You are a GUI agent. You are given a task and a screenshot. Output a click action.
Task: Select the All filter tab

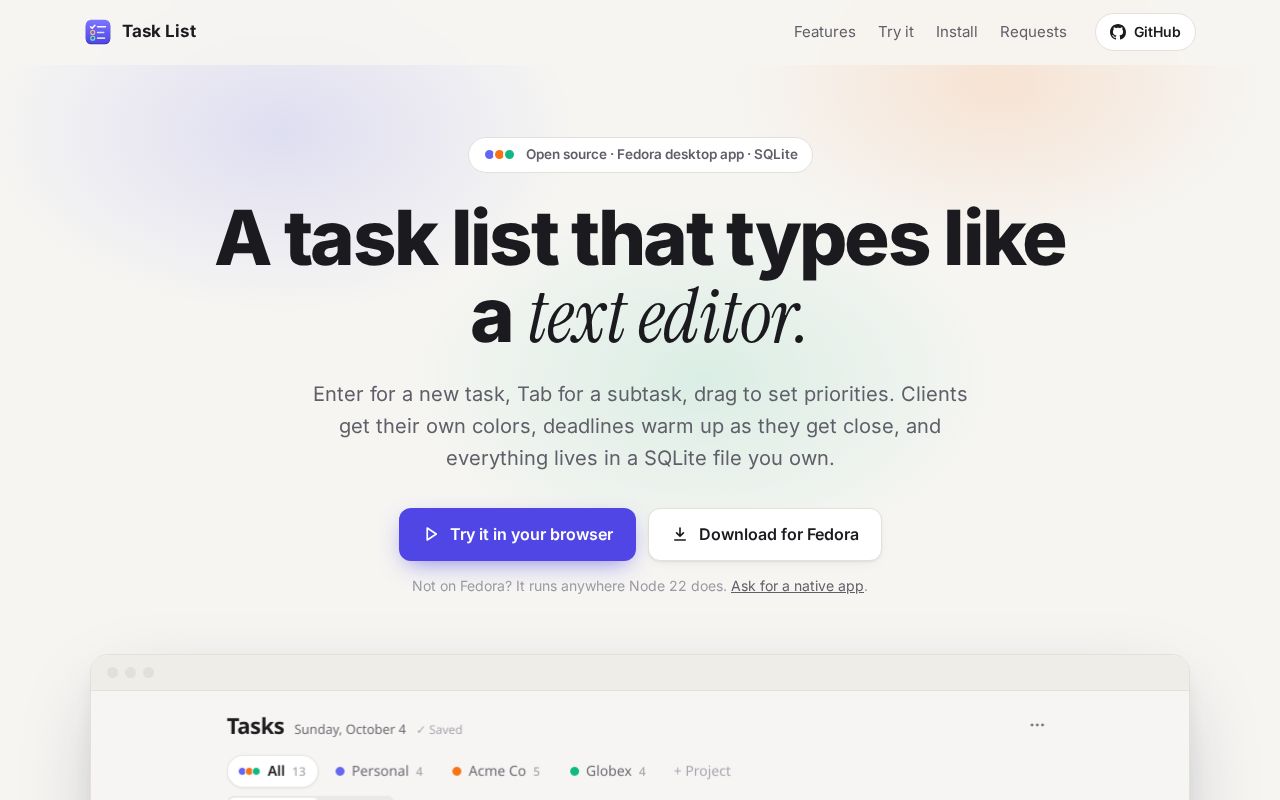(x=272, y=771)
